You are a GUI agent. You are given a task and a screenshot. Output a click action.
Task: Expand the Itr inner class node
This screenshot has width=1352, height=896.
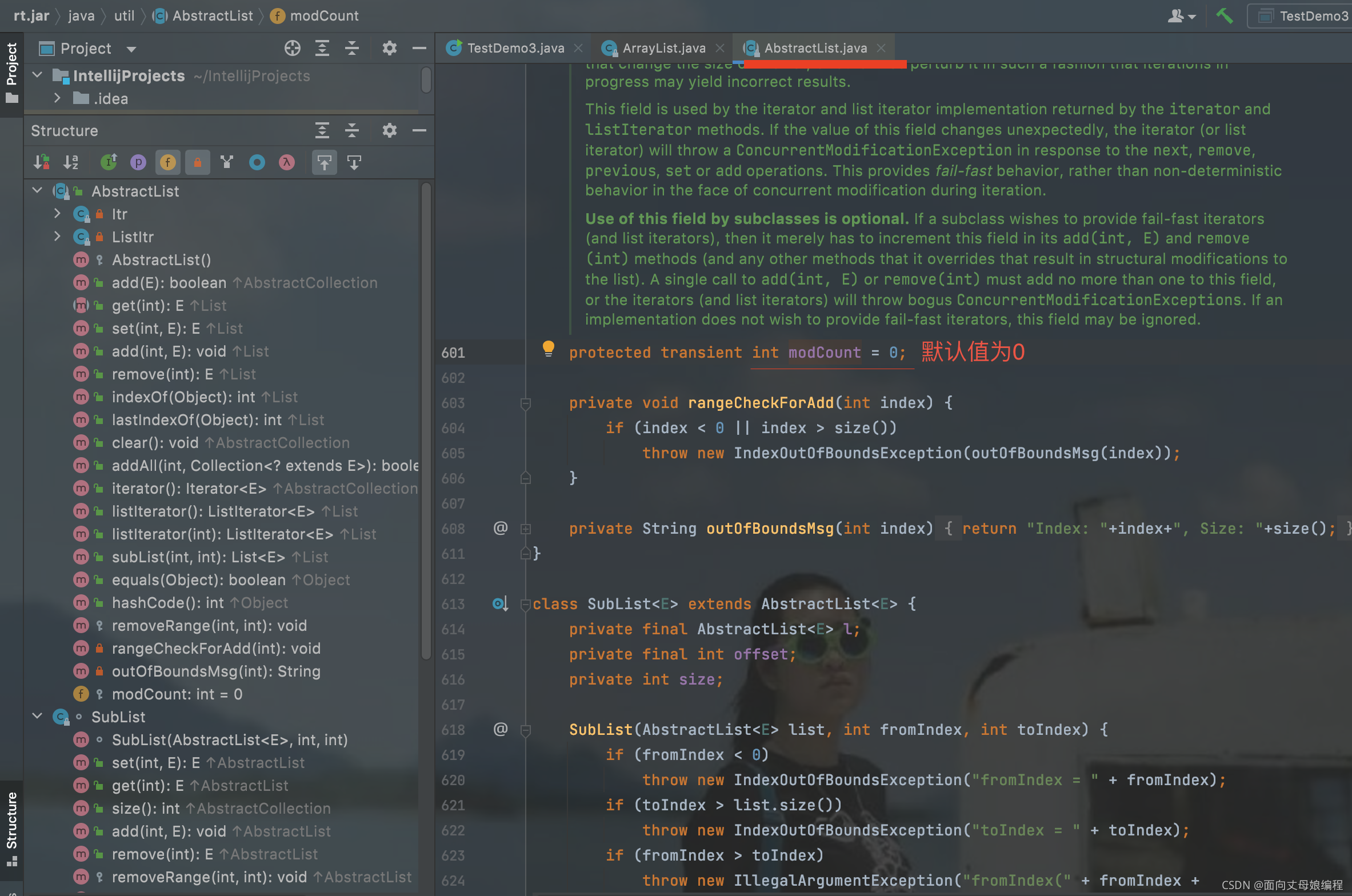click(57, 214)
